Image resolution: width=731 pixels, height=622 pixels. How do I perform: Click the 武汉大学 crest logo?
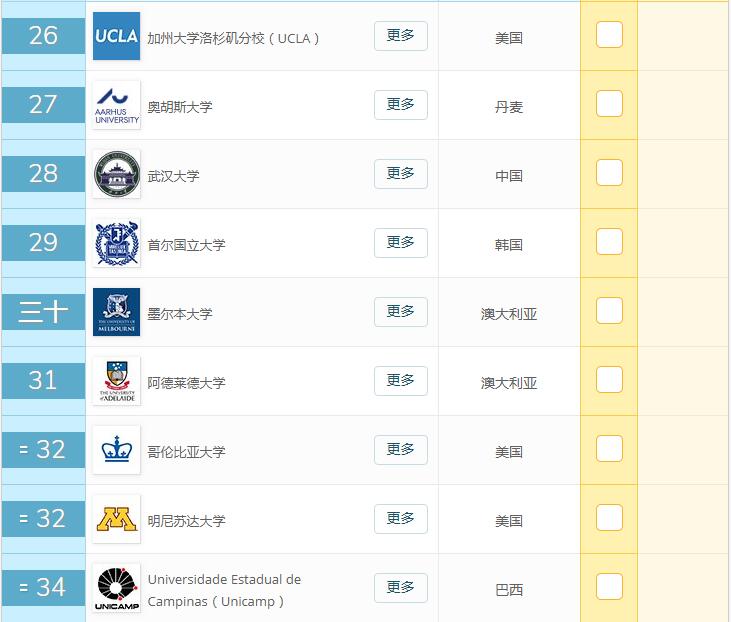[x=116, y=175]
